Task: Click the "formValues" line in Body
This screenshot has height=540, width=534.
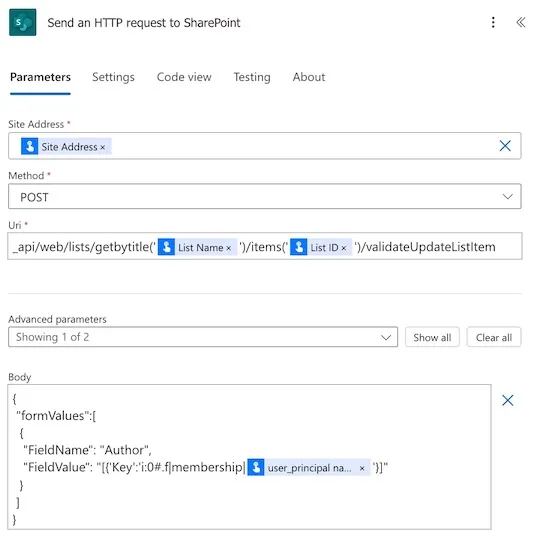Action: pos(56,416)
